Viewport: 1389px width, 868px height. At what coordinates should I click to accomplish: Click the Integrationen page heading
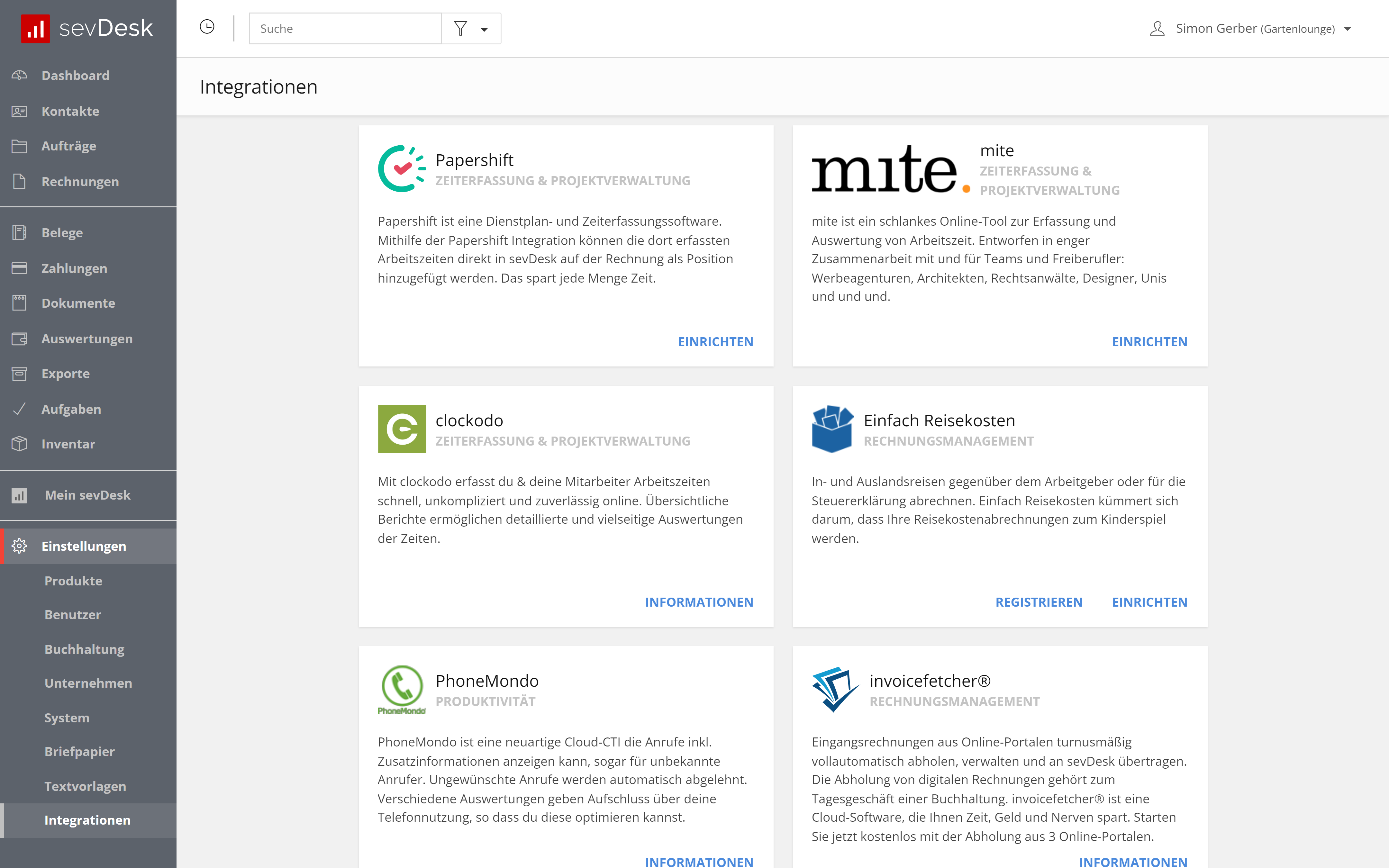[x=258, y=87]
